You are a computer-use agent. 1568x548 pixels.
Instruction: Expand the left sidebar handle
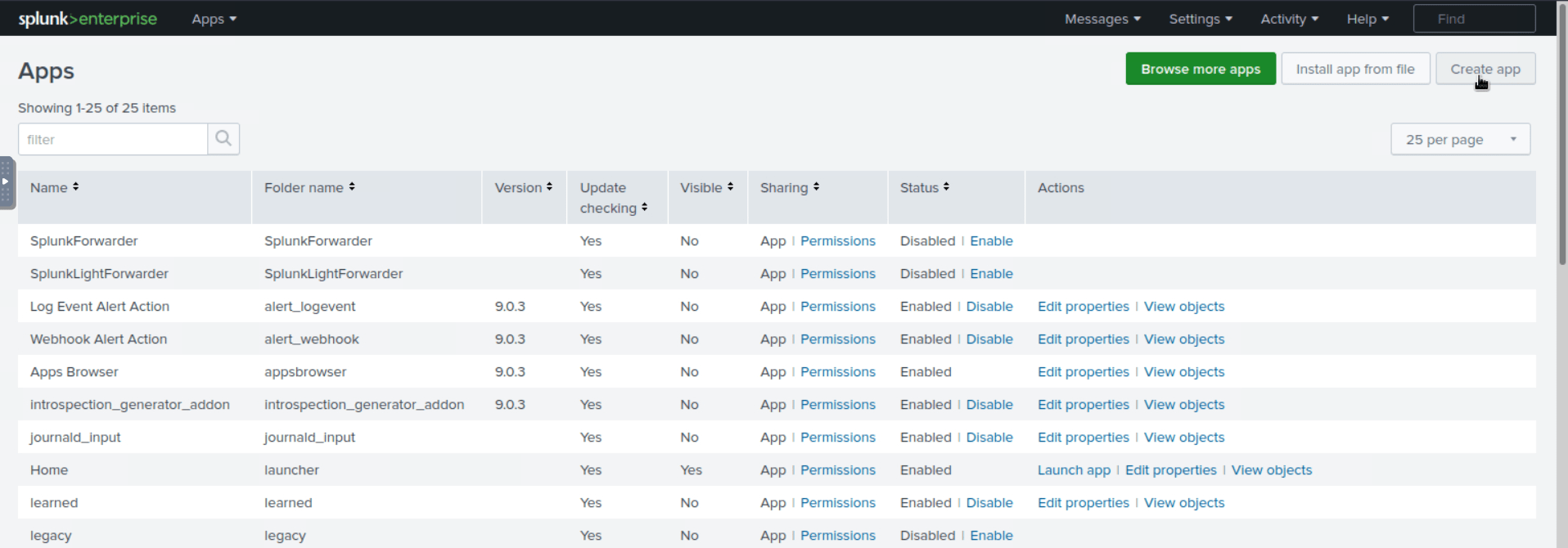click(7, 182)
